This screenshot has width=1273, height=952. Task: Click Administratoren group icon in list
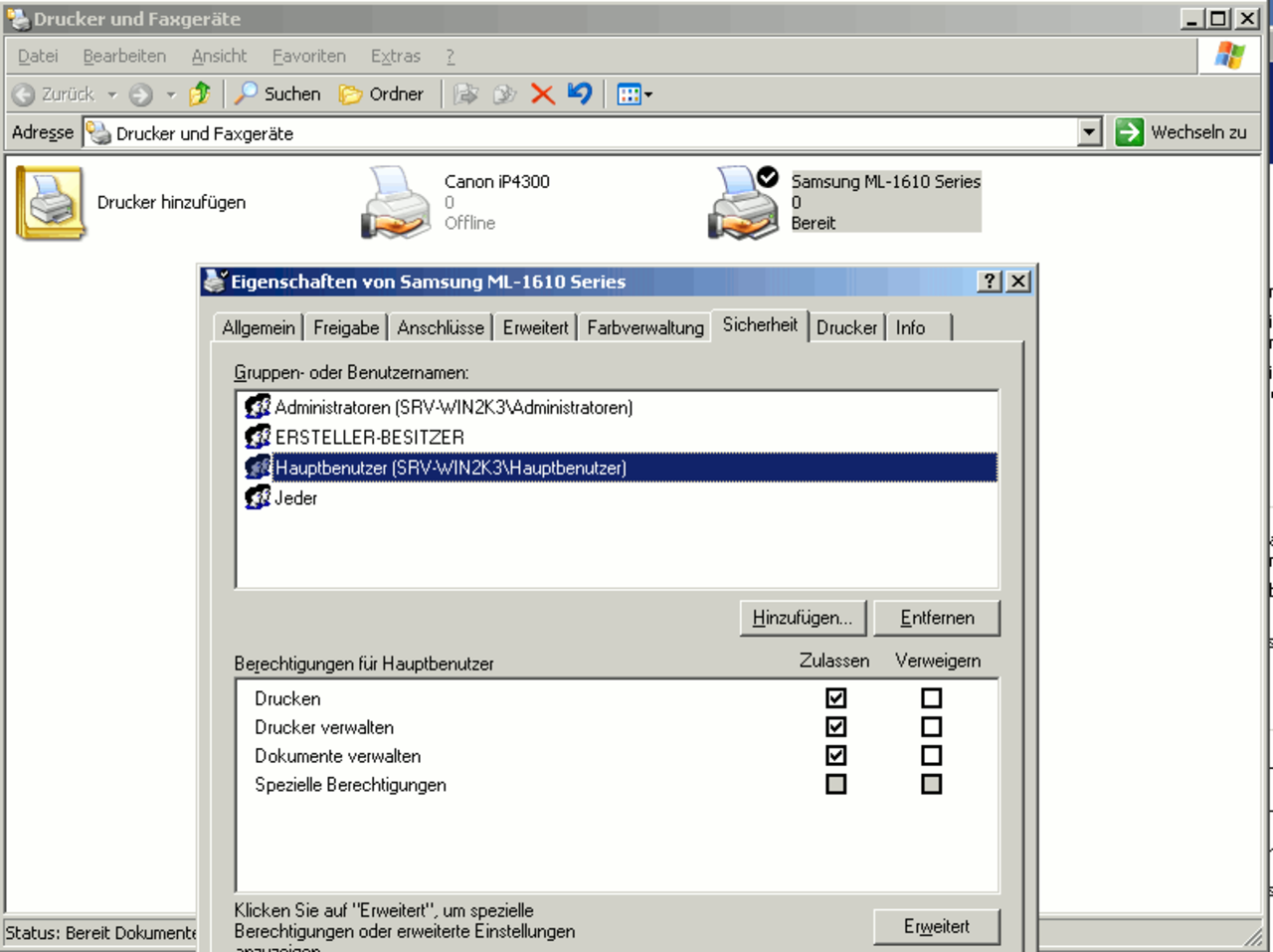pos(258,406)
